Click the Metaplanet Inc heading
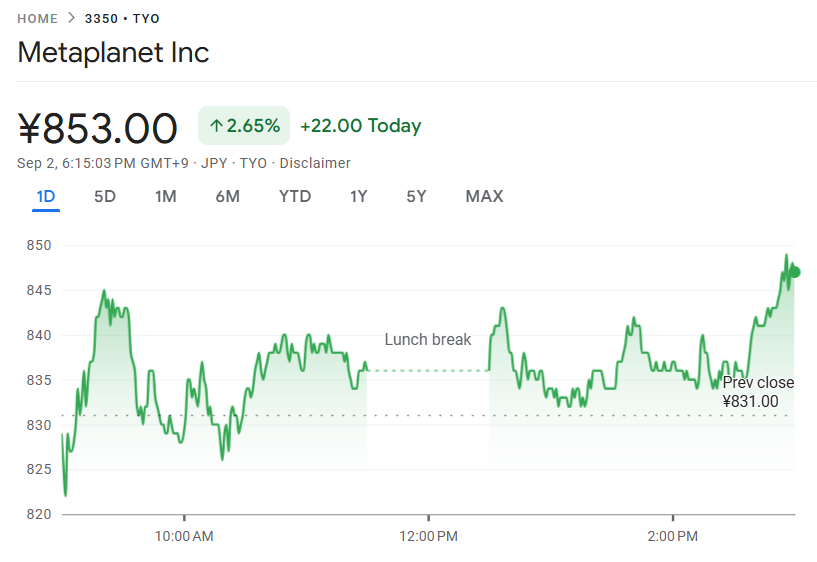Viewport: 817px width, 562px height. tap(113, 52)
